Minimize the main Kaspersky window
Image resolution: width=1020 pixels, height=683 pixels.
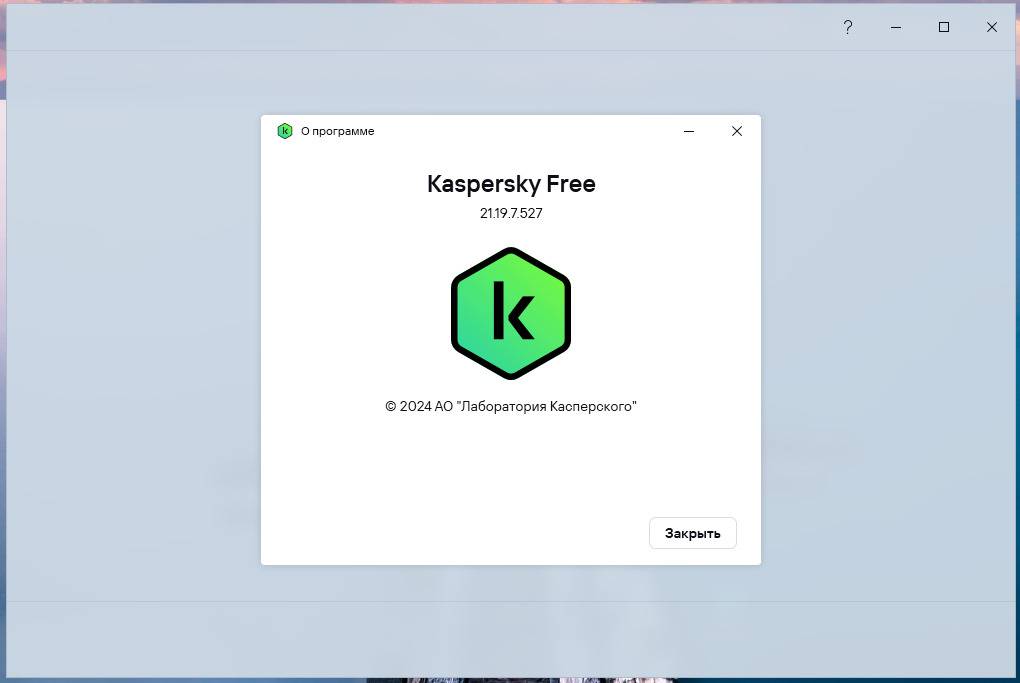point(895,28)
